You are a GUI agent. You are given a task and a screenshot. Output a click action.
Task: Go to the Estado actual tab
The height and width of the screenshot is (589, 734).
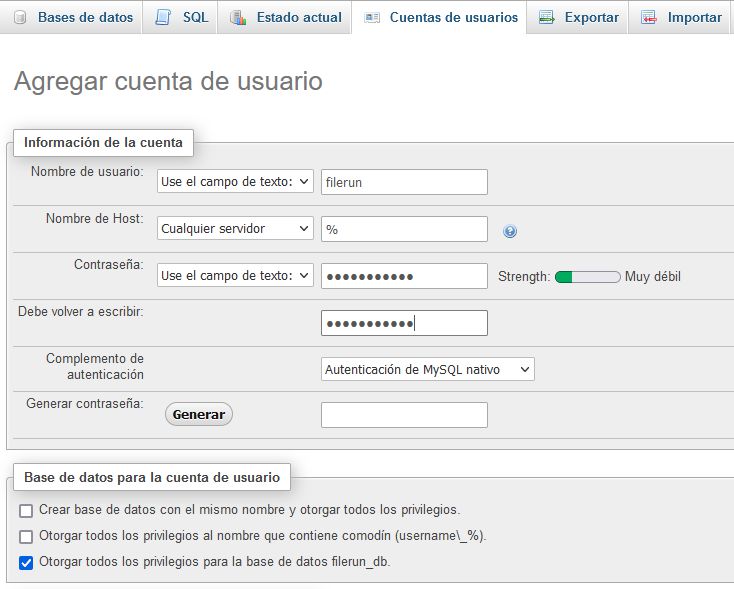(x=298, y=18)
